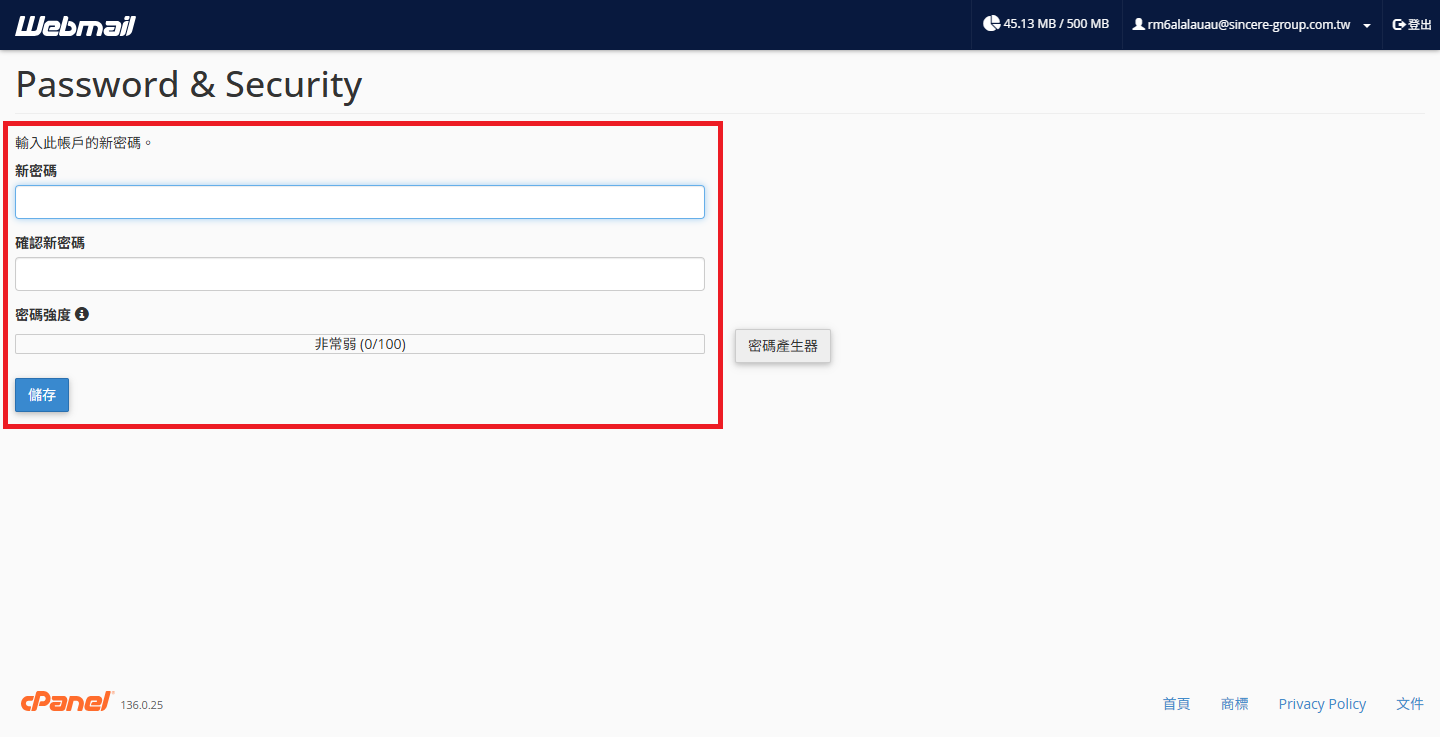Open the 密碼產生器 password generator
Image resolution: width=1440 pixels, height=737 pixels.
(783, 346)
